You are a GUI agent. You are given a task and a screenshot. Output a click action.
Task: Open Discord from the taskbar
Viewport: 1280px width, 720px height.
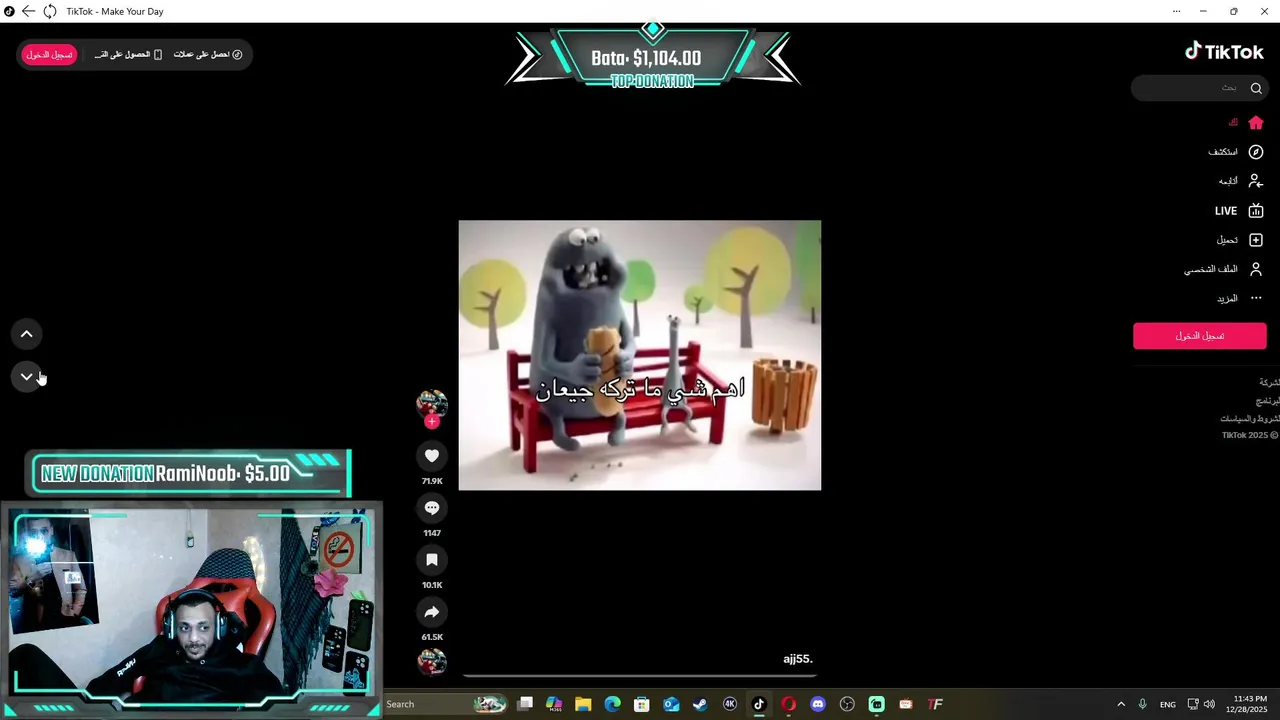tap(818, 704)
